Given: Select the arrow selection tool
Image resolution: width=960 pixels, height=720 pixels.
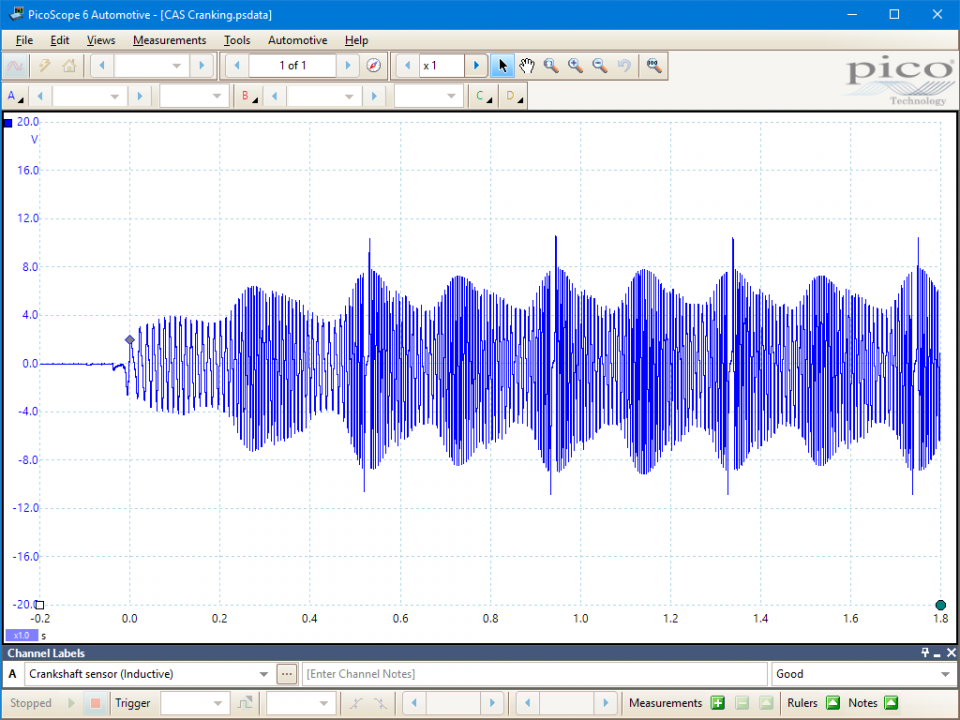Looking at the screenshot, I should point(502,66).
